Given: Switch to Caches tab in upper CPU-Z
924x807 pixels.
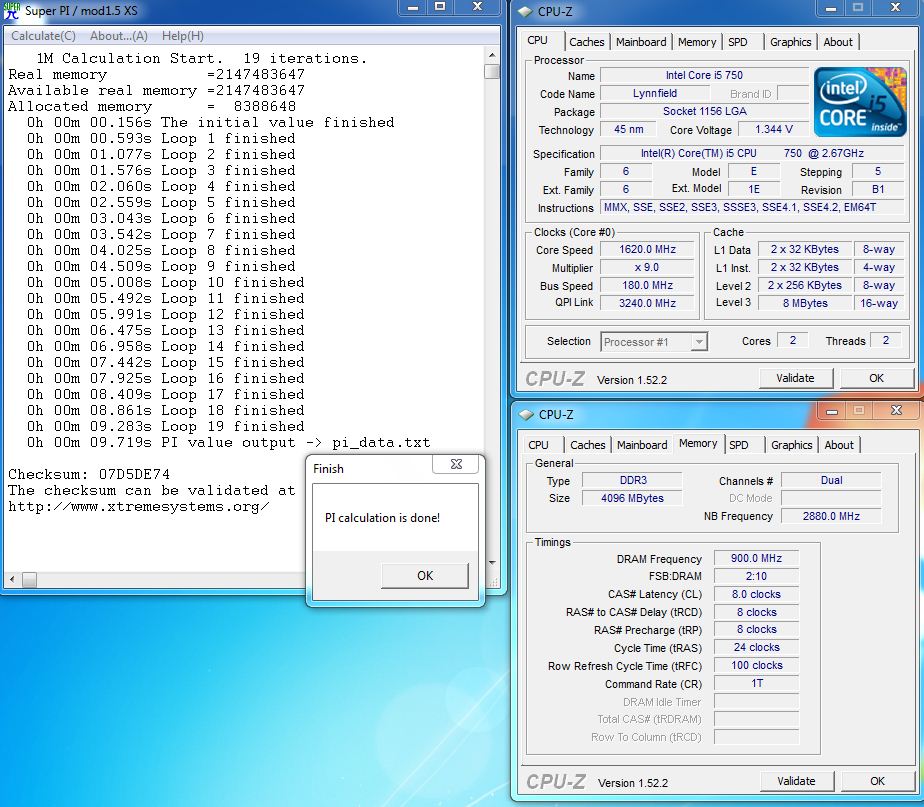Looking at the screenshot, I should coord(586,42).
